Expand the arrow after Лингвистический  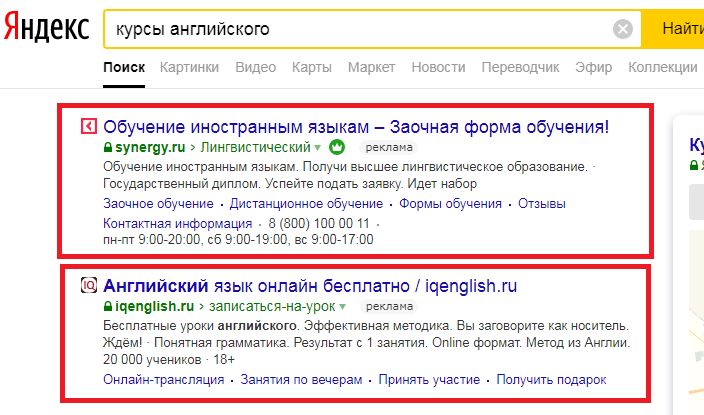pos(318,147)
